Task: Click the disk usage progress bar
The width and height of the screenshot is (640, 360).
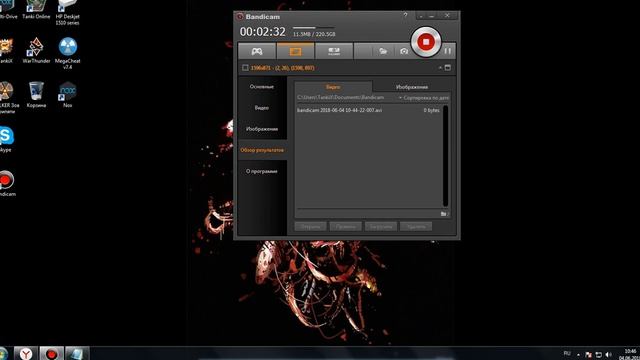Action: (x=313, y=28)
